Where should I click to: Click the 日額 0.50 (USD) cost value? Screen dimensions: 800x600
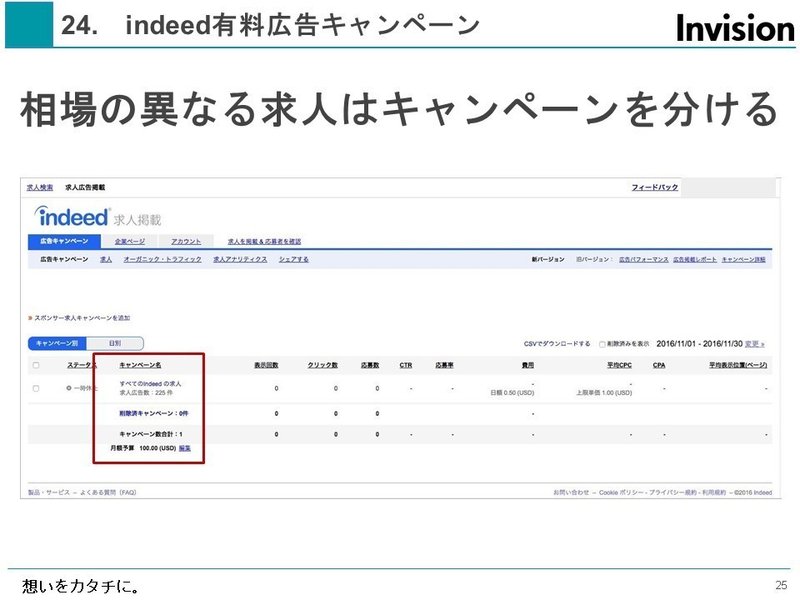click(512, 393)
